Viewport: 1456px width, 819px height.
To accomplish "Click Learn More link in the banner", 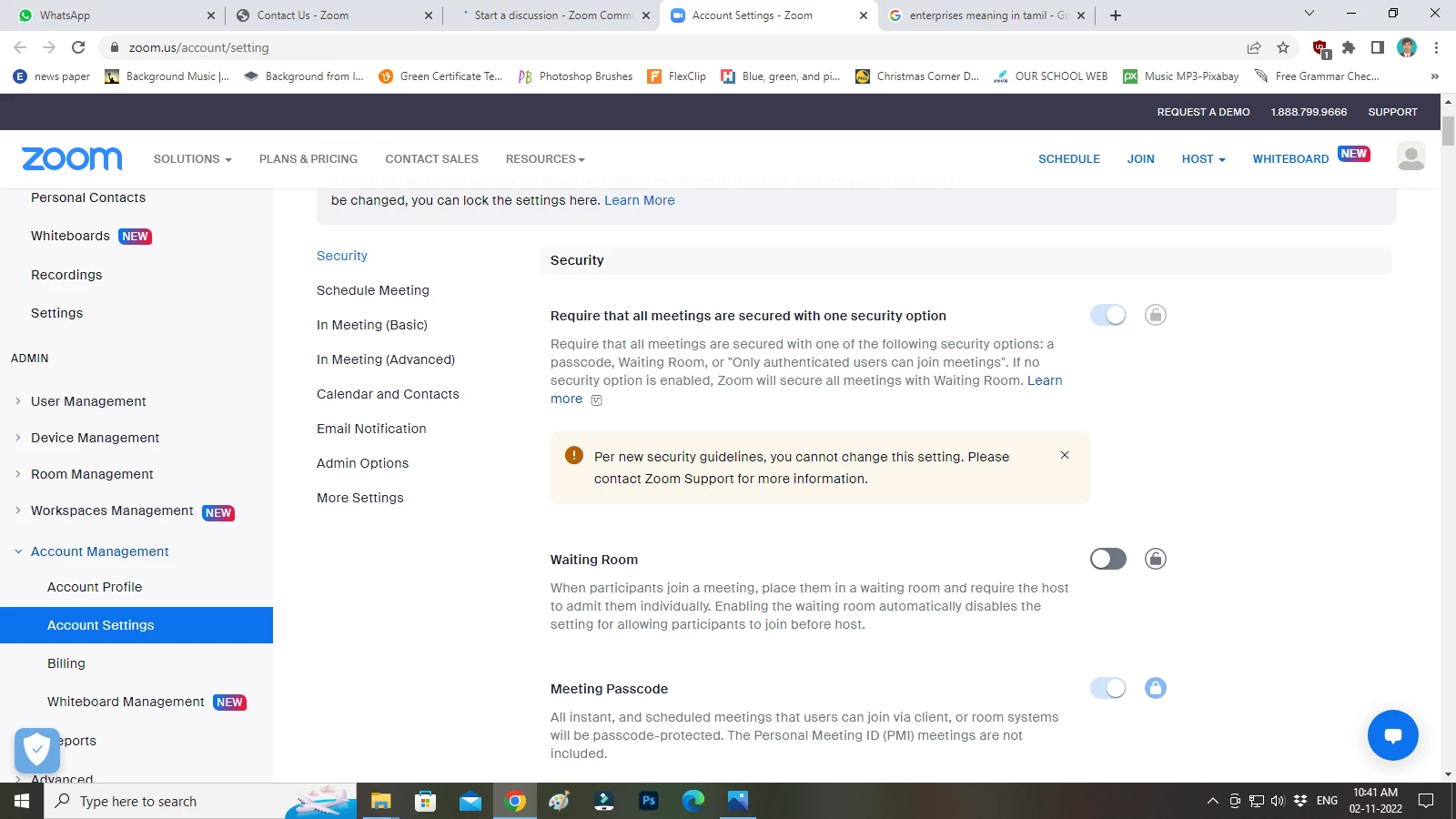I will click(640, 200).
